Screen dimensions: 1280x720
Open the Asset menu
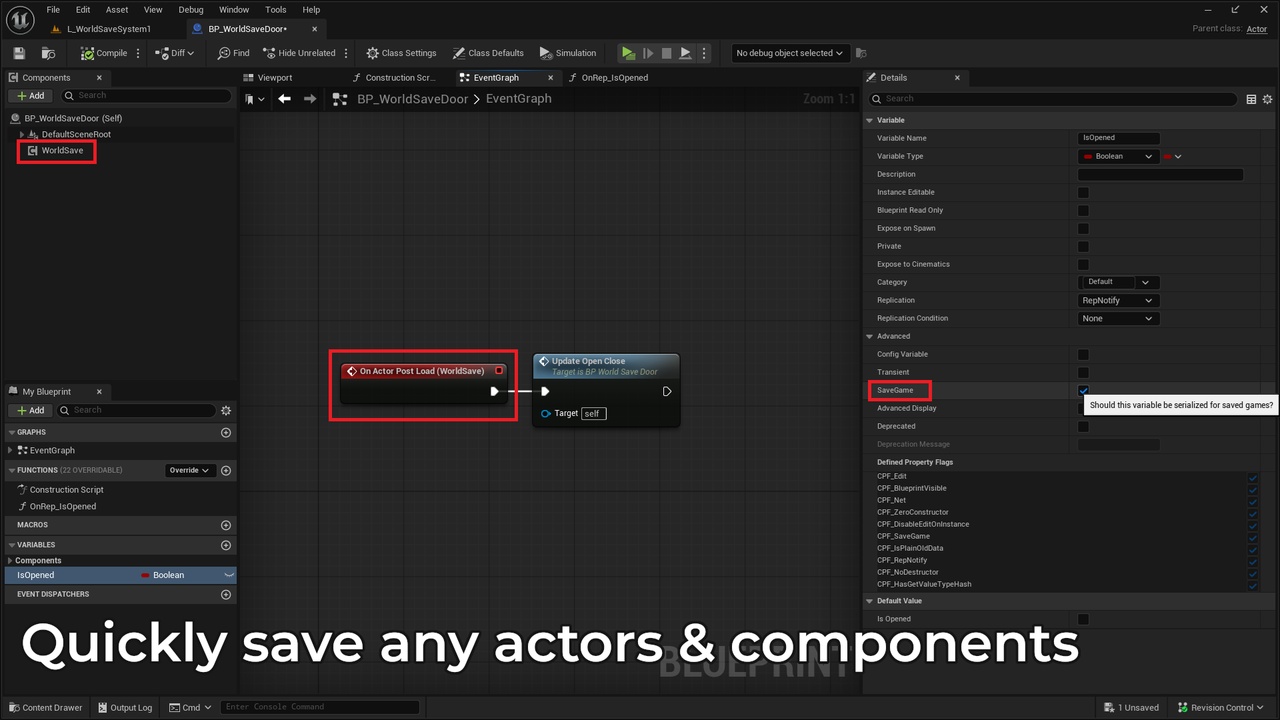click(117, 10)
